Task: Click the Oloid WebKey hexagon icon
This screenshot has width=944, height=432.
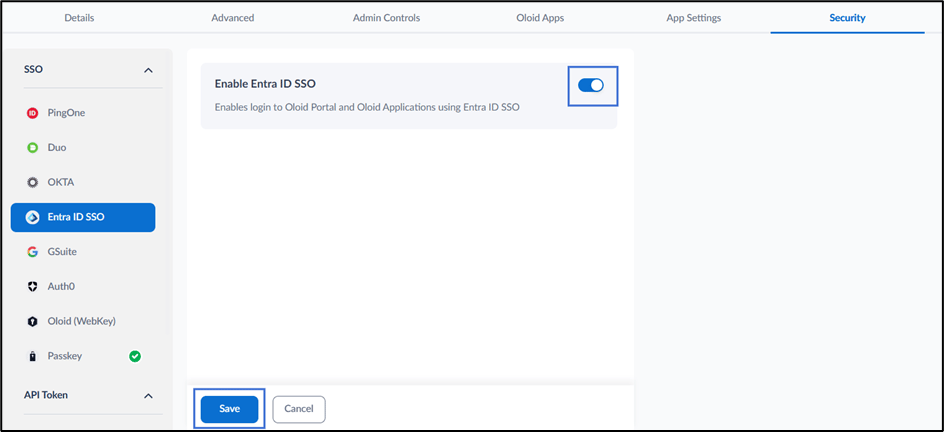Action: pyautogui.click(x=33, y=322)
